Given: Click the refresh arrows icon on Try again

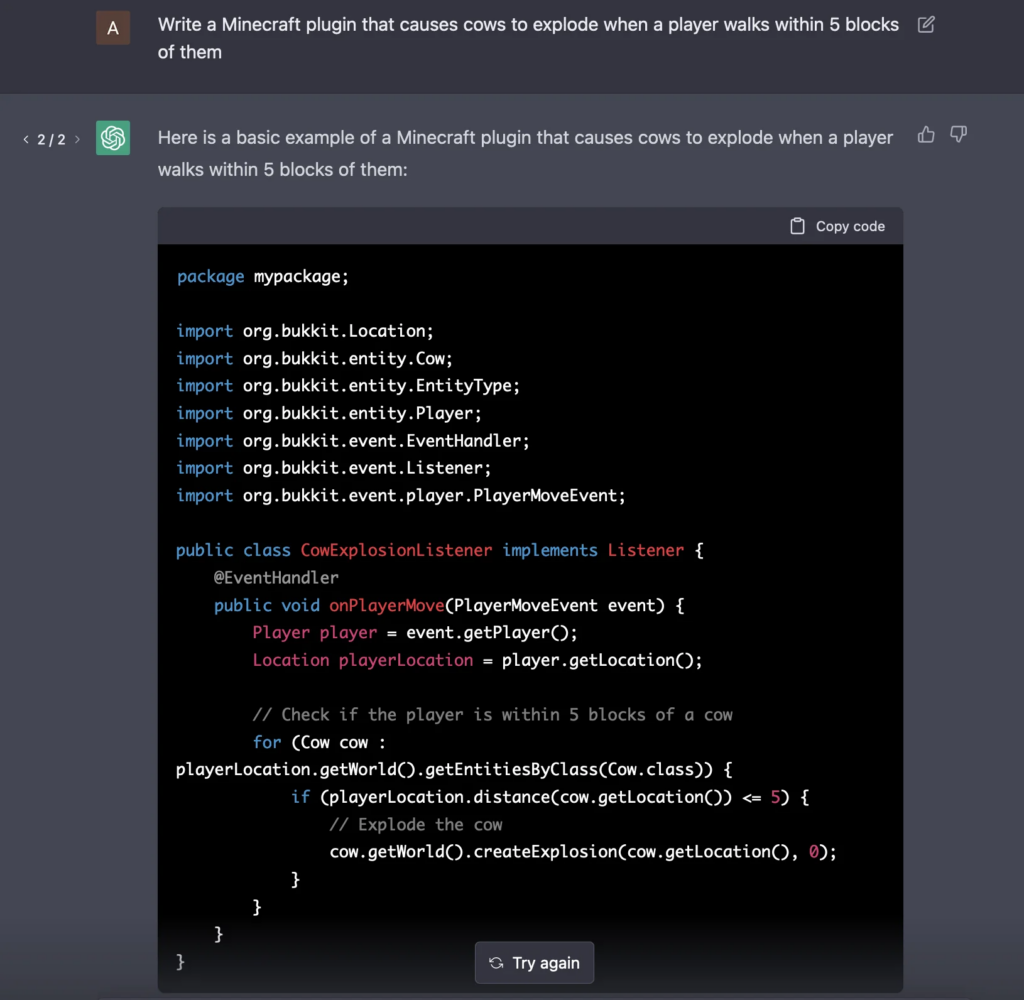Looking at the screenshot, I should (x=496, y=963).
